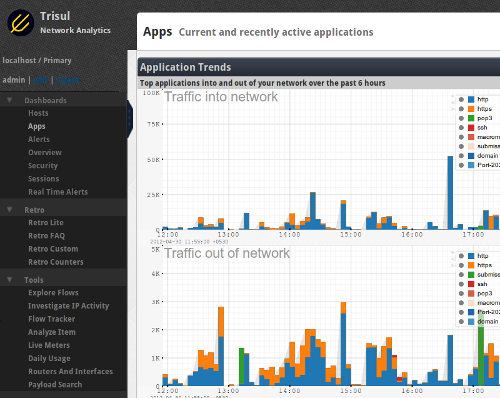Click the tall http bar near 16:40
500x398 pixels.
450,193
